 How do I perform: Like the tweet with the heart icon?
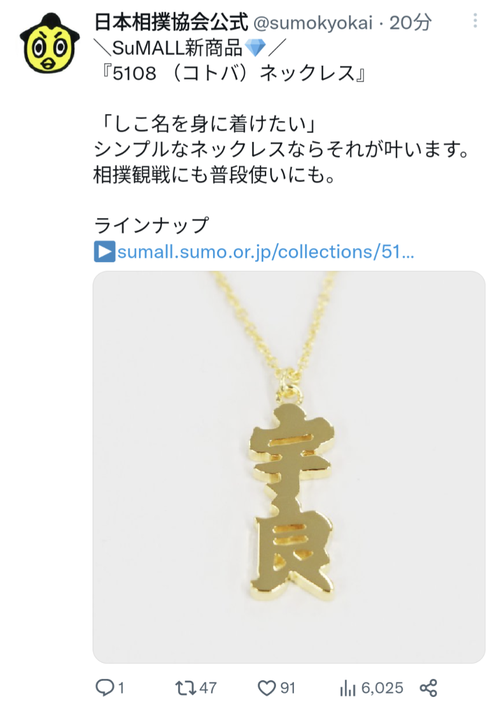[x=266, y=688]
